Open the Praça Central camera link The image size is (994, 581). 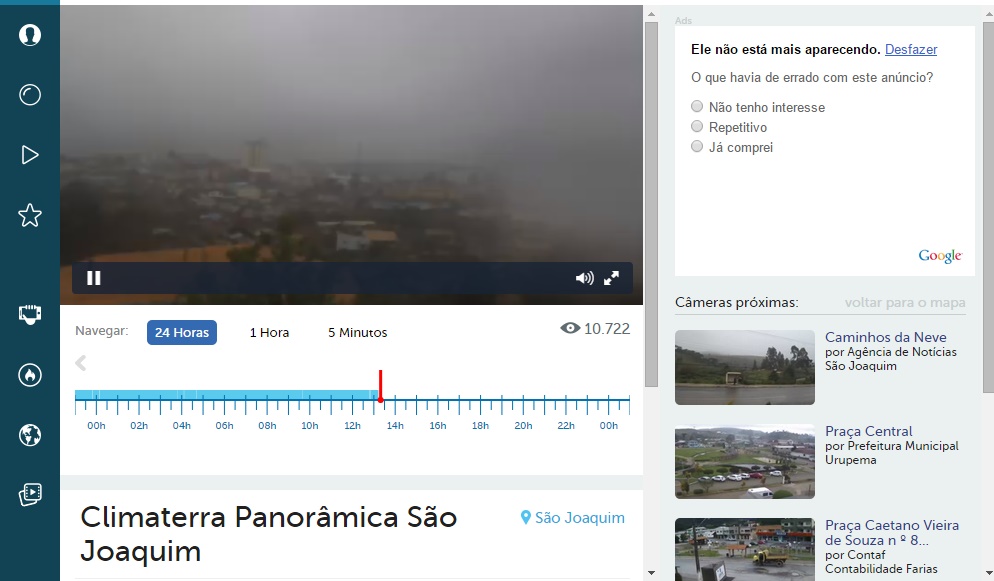868,431
